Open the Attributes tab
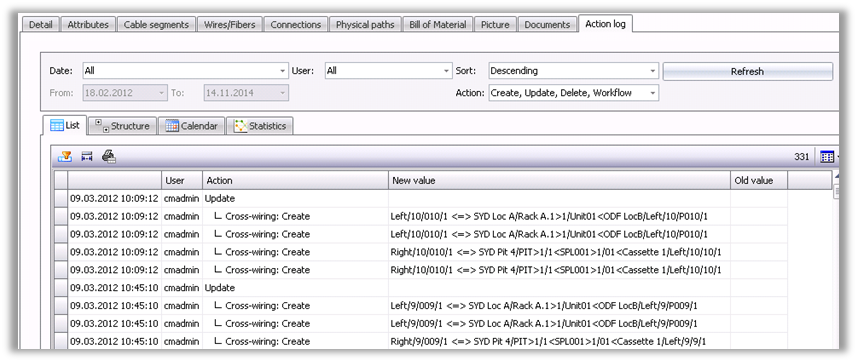857x362 pixels. click(89, 25)
